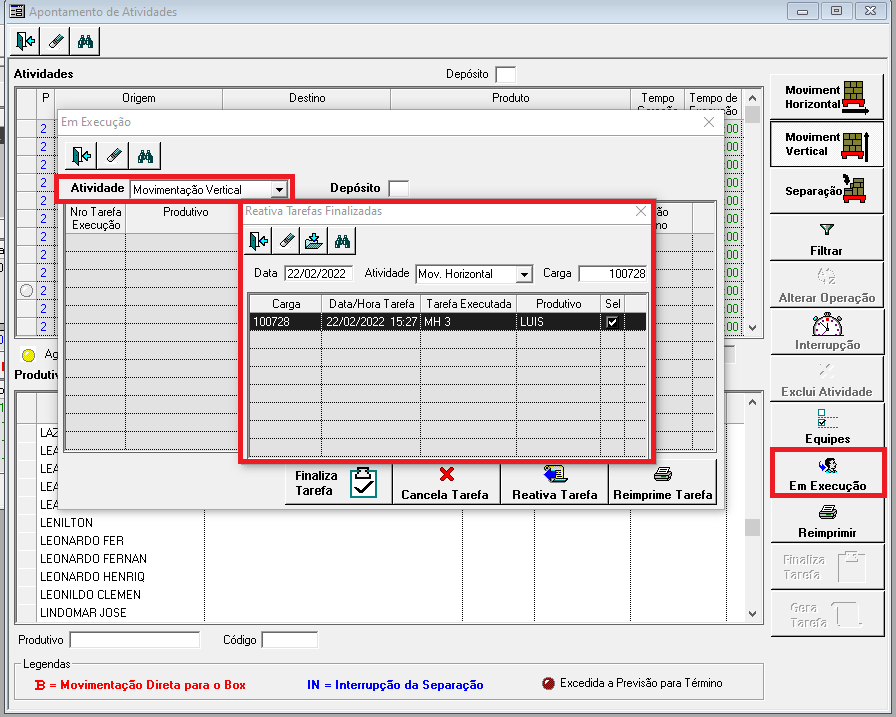This screenshot has width=896, height=717.
Task: Click Origem column header in Atividades
Action: click(138, 98)
